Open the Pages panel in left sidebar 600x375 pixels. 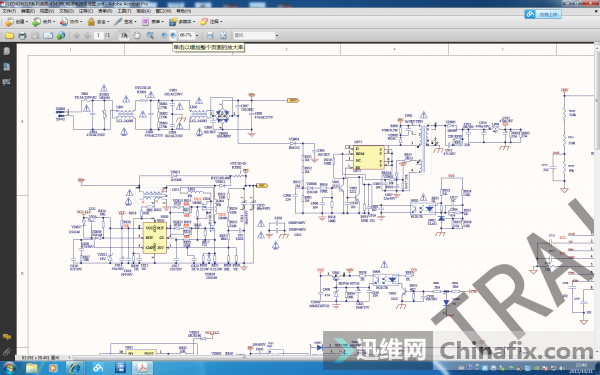pyautogui.click(x=7, y=51)
